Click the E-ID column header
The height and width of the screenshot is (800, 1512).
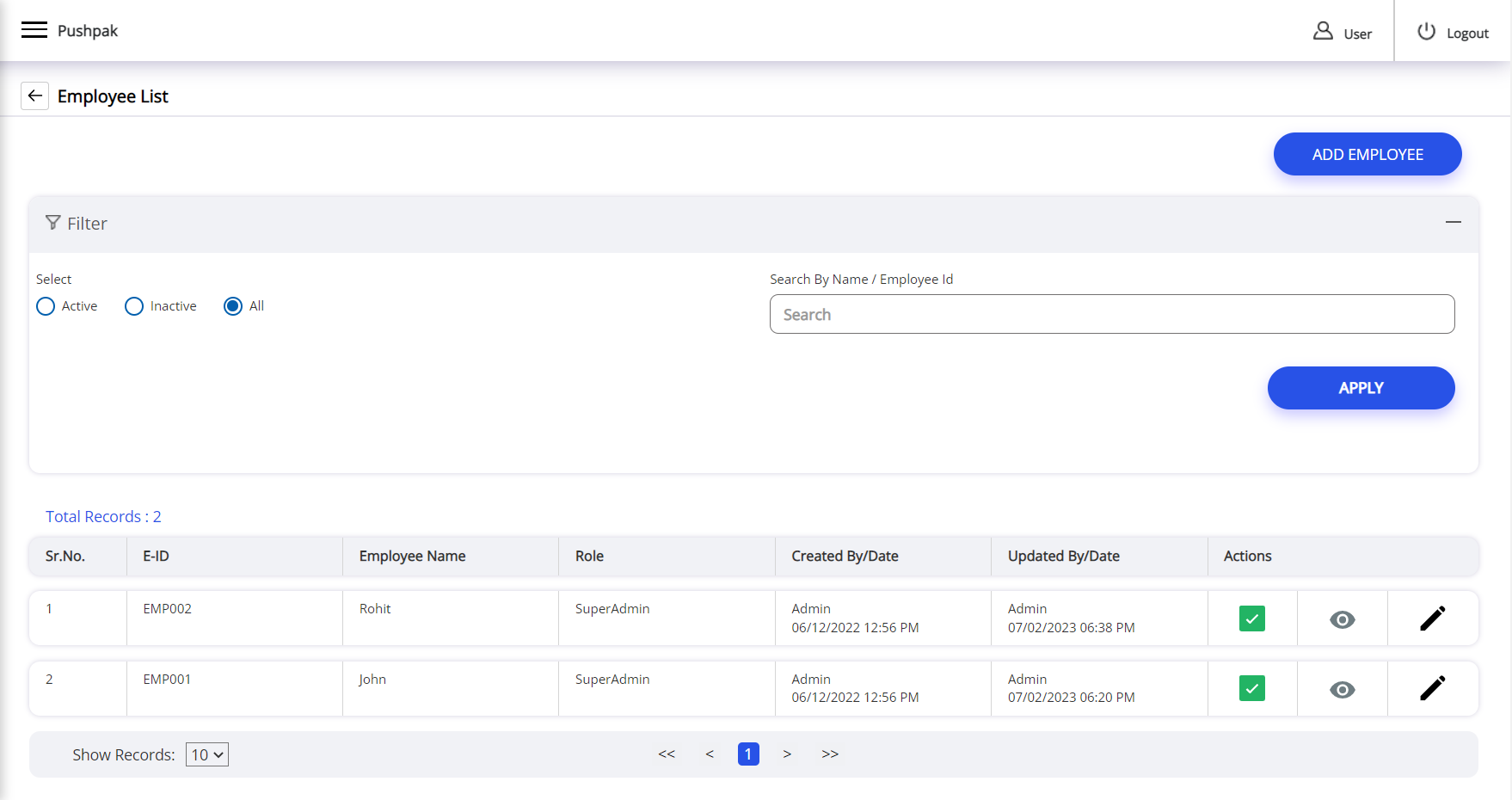coord(156,556)
